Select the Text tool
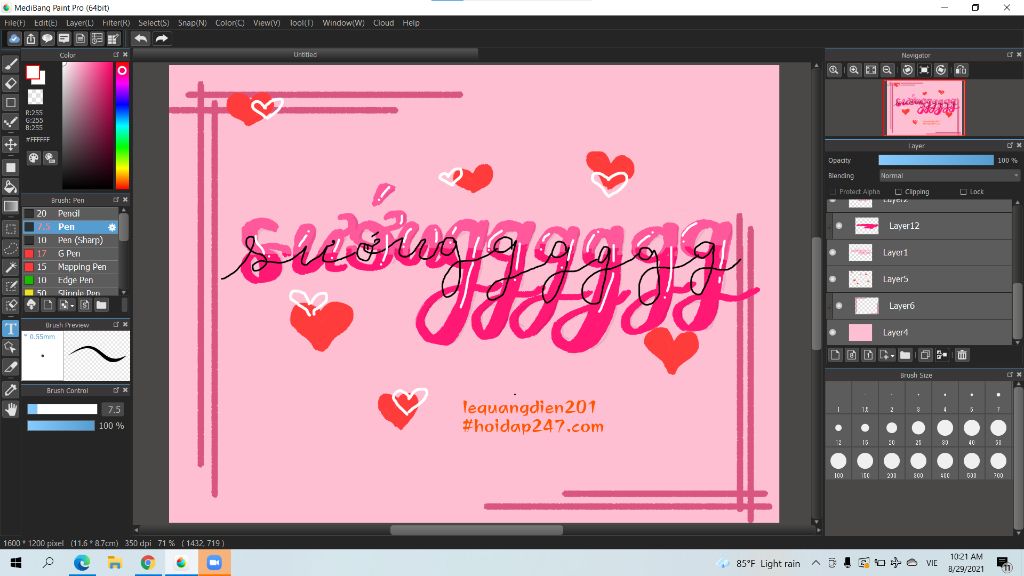 [x=10, y=328]
